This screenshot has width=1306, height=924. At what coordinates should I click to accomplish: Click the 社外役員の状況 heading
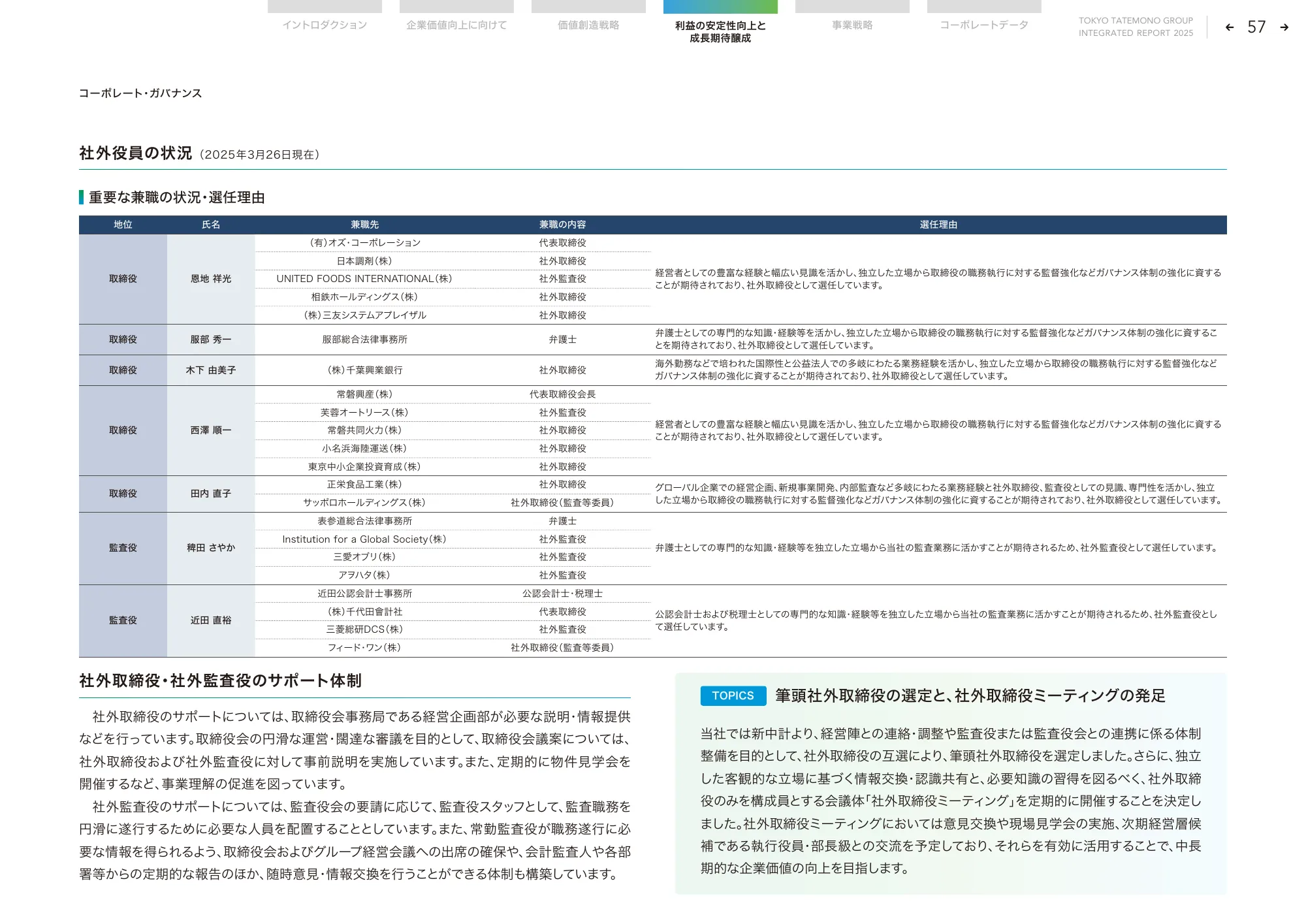pos(136,153)
